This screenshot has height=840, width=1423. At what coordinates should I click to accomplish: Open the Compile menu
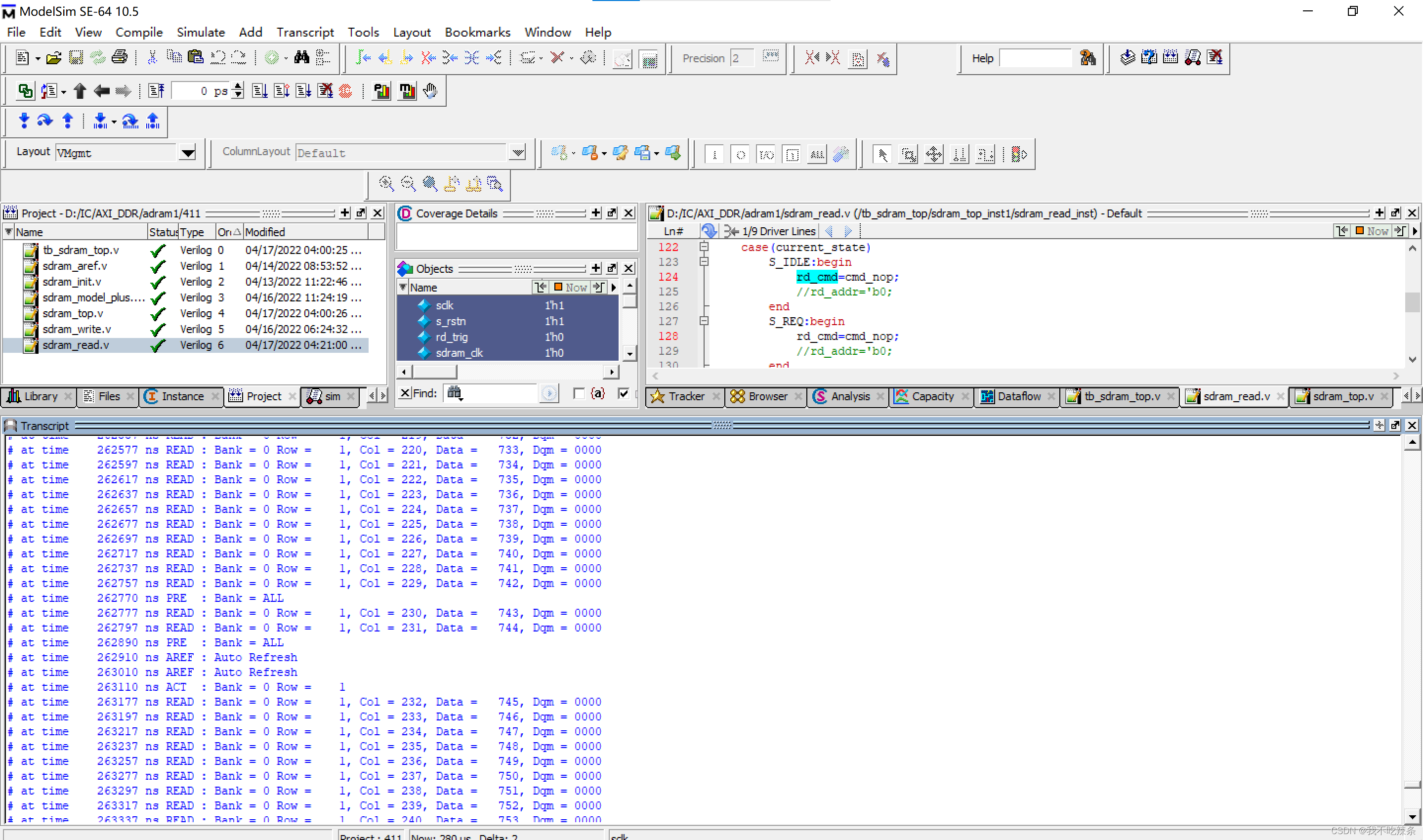(x=139, y=32)
